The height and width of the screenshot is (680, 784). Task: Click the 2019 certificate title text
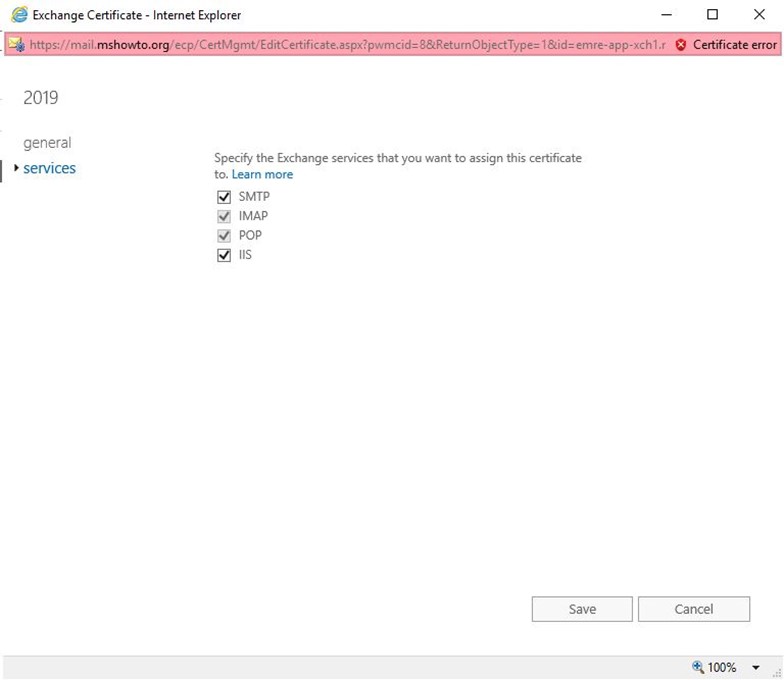[x=40, y=98]
